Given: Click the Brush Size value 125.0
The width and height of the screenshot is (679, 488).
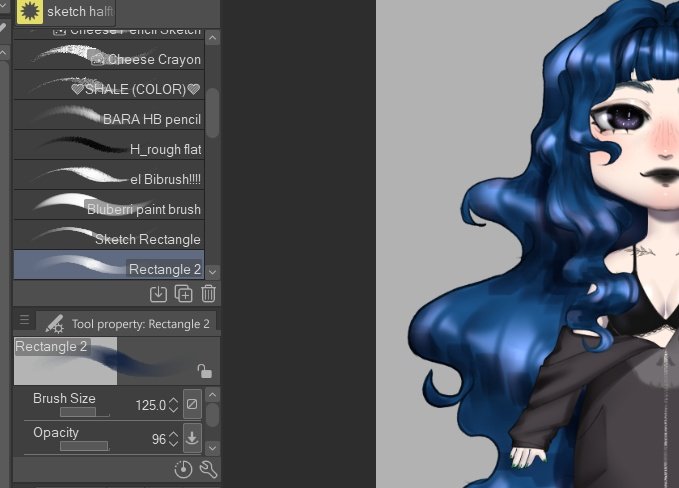Looking at the screenshot, I should [151, 405].
